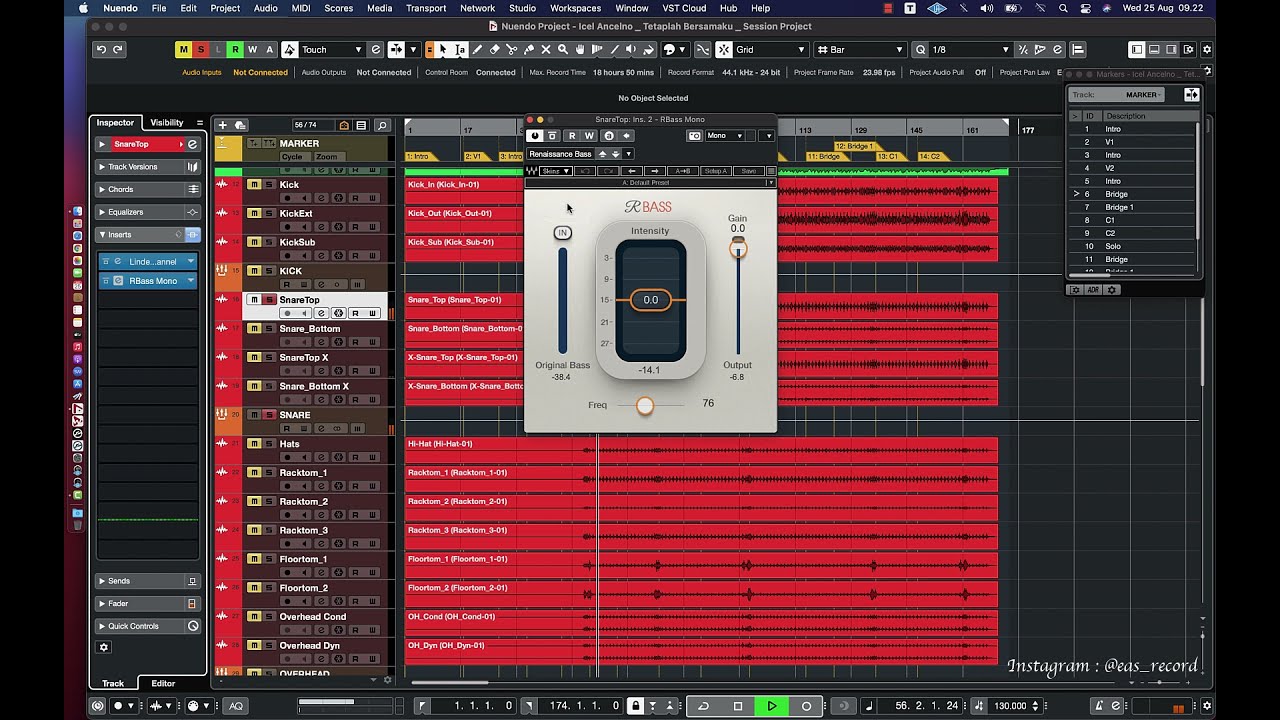1280x720 pixels.
Task: Click next preset arrow in RBass toolbar
Action: (655, 171)
